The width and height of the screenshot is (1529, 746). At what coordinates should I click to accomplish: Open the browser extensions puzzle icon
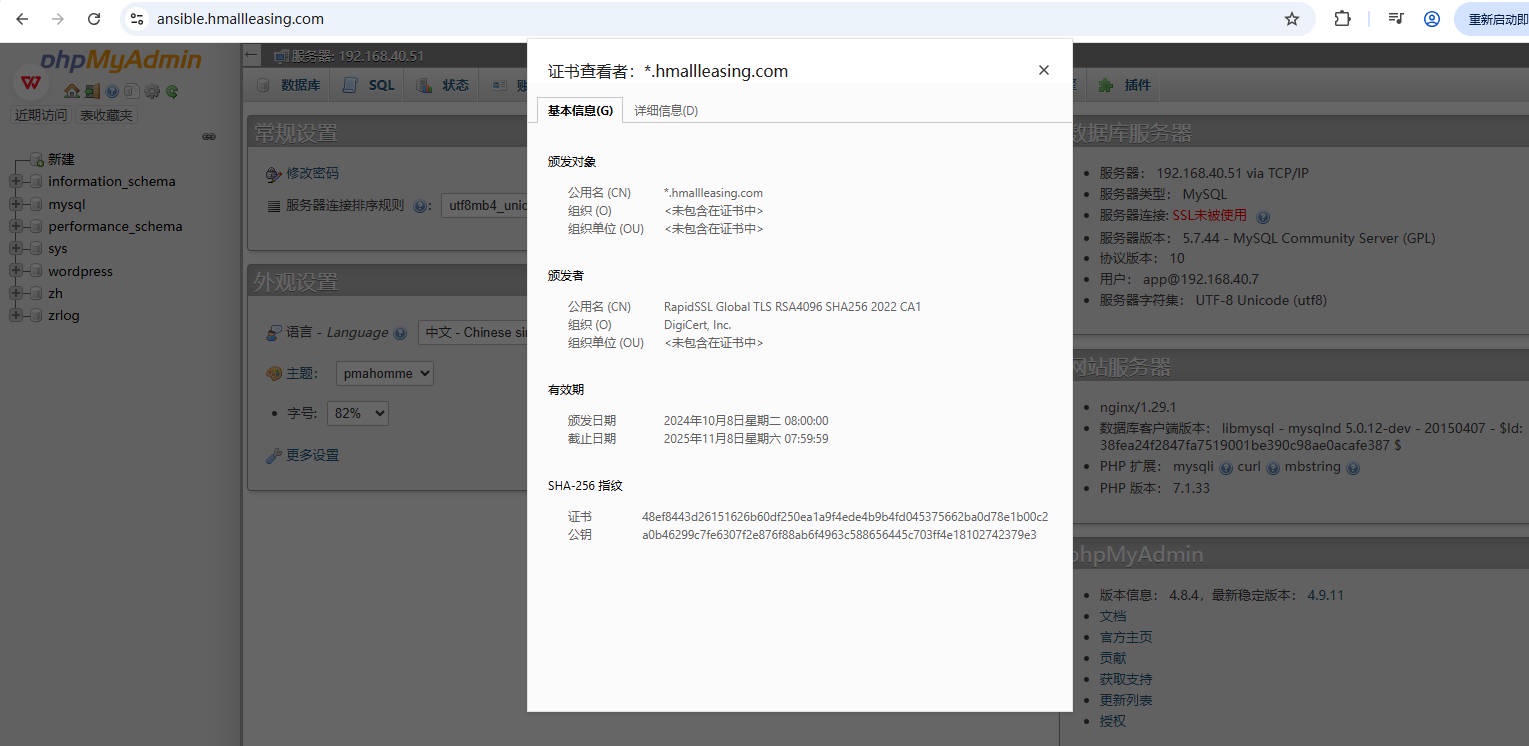pos(1343,19)
